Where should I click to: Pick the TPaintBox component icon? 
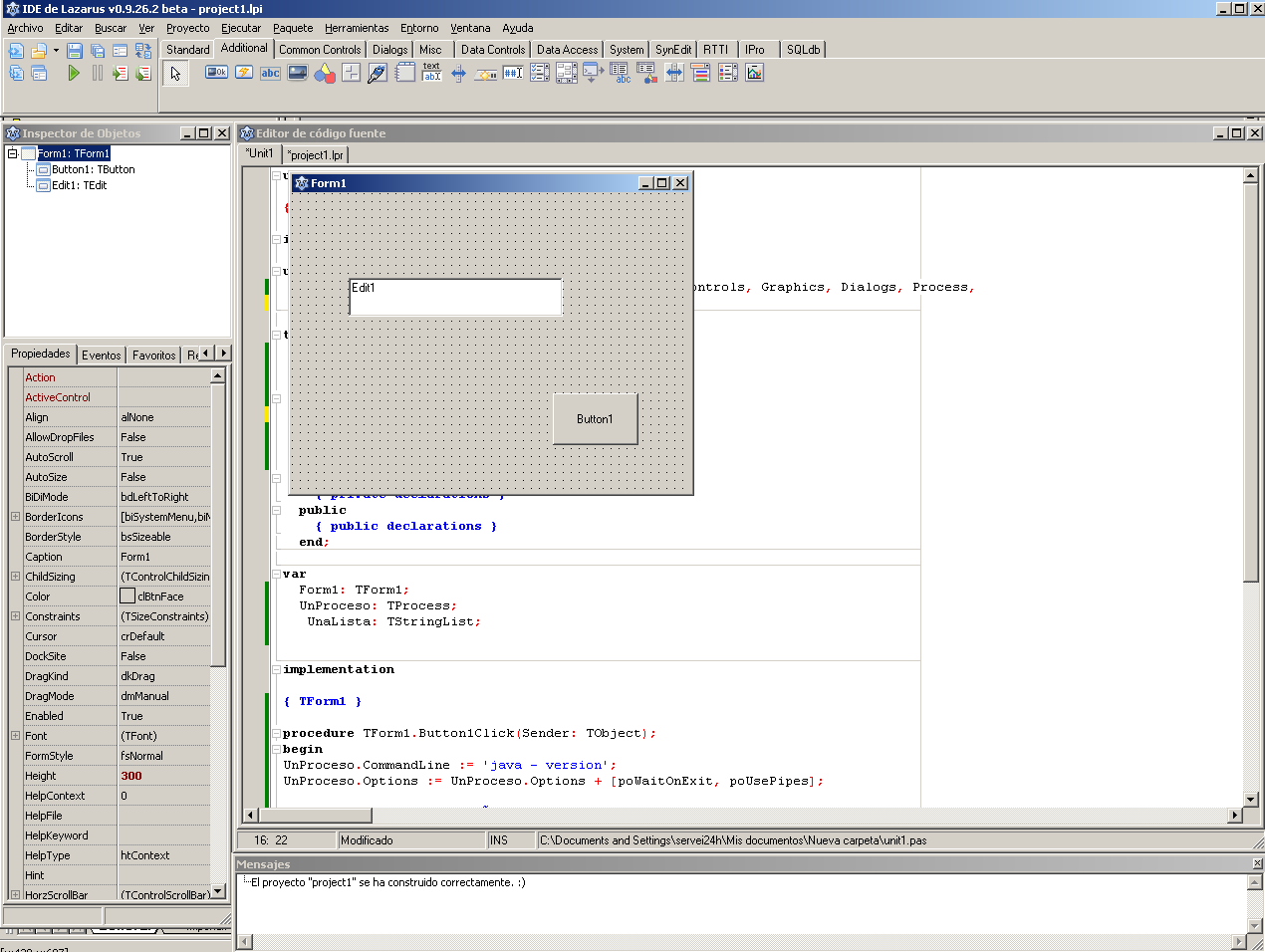(377, 73)
